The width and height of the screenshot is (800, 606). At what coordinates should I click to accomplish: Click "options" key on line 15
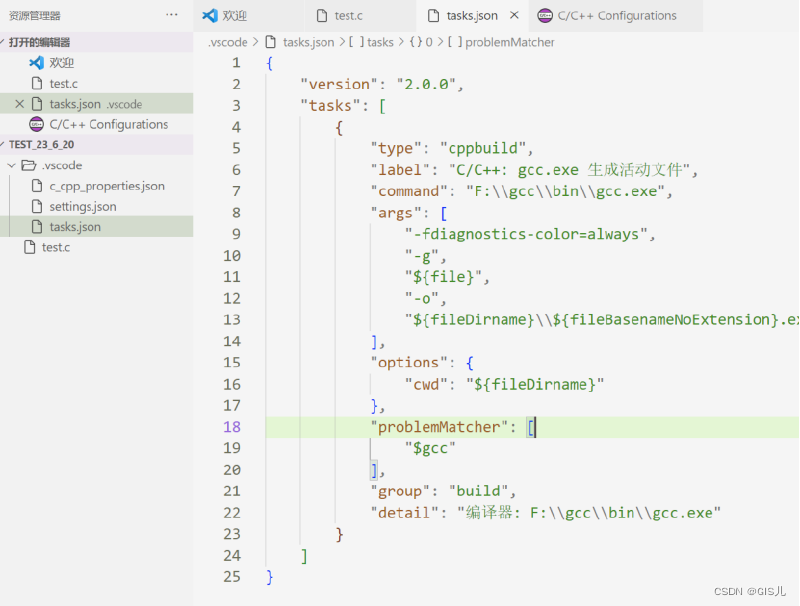click(x=409, y=363)
